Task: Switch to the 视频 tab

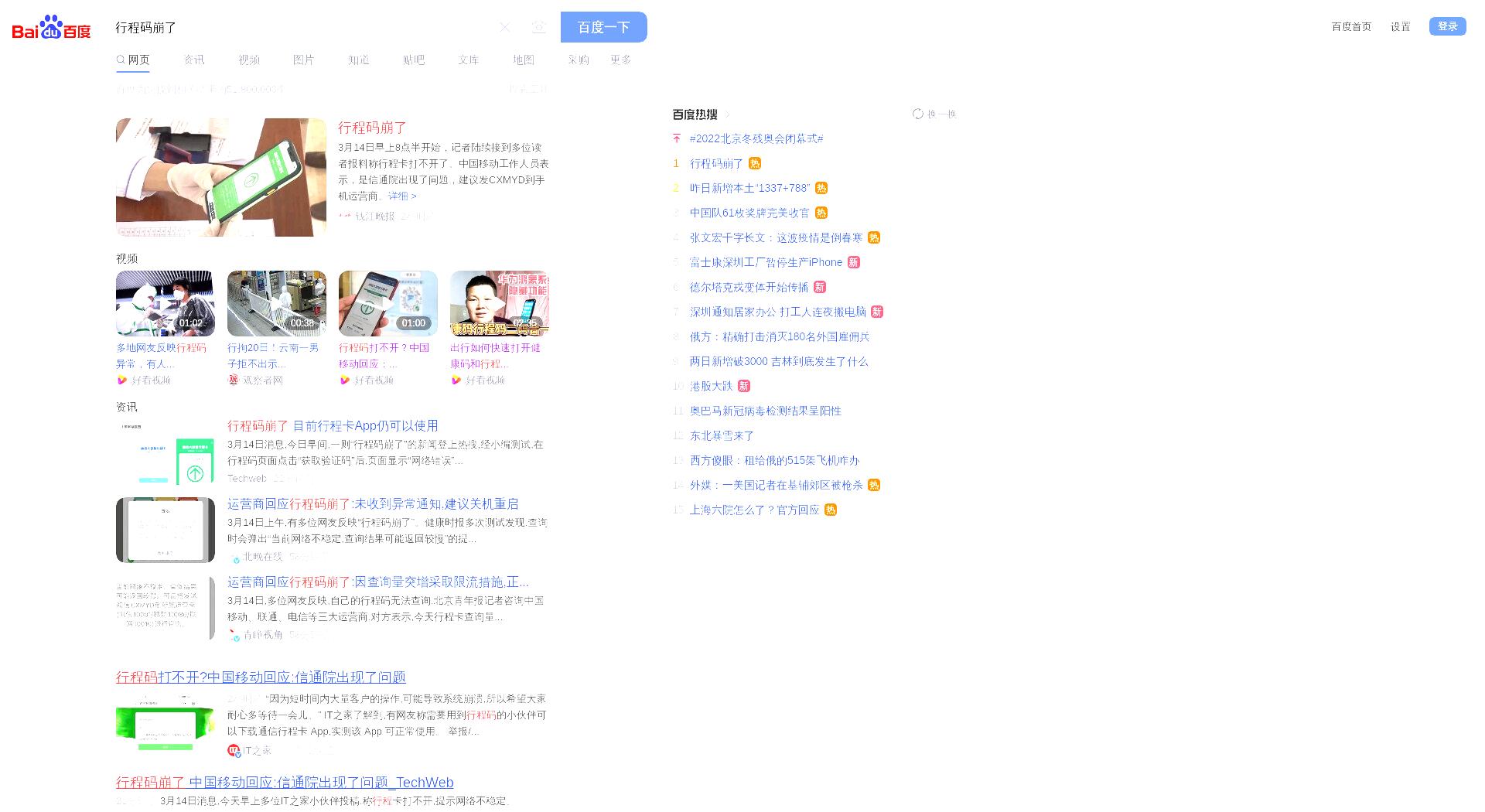Action: point(249,60)
